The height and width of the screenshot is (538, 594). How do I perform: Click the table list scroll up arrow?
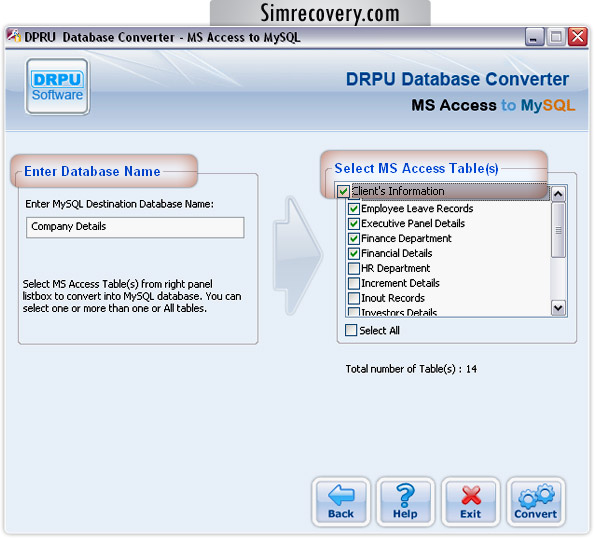tap(558, 194)
